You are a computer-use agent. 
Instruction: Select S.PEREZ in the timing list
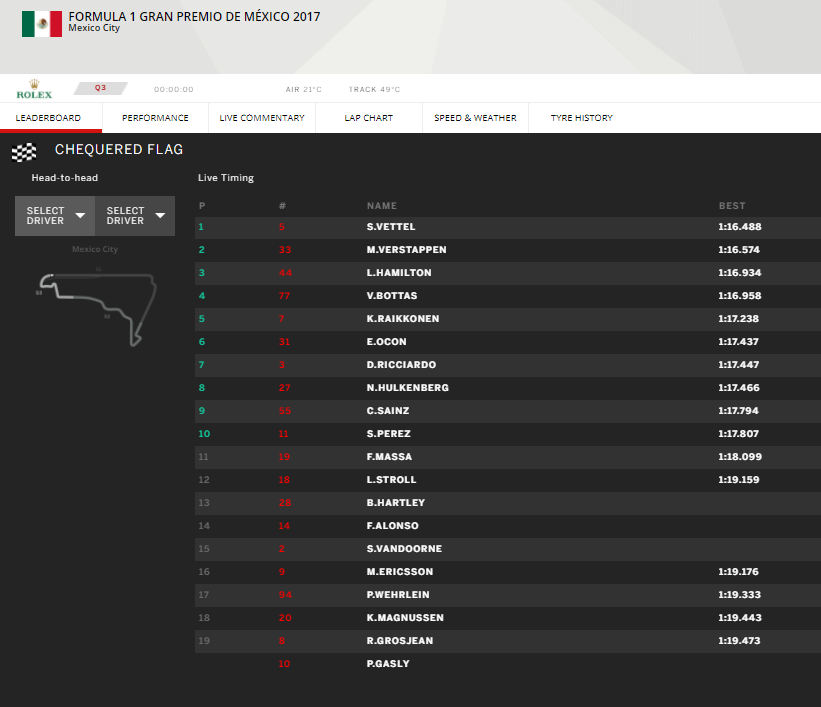tap(389, 434)
